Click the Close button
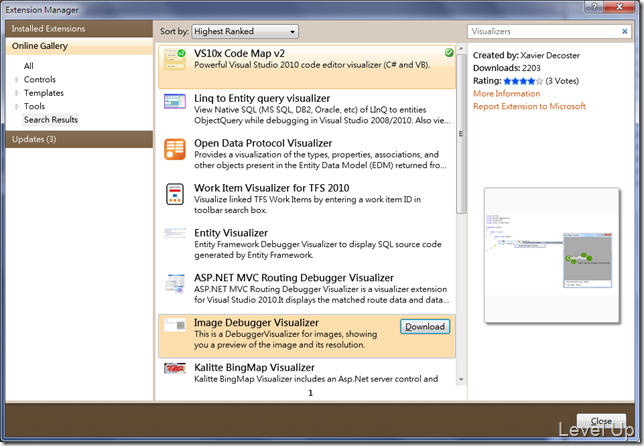644x446 pixels. point(601,421)
